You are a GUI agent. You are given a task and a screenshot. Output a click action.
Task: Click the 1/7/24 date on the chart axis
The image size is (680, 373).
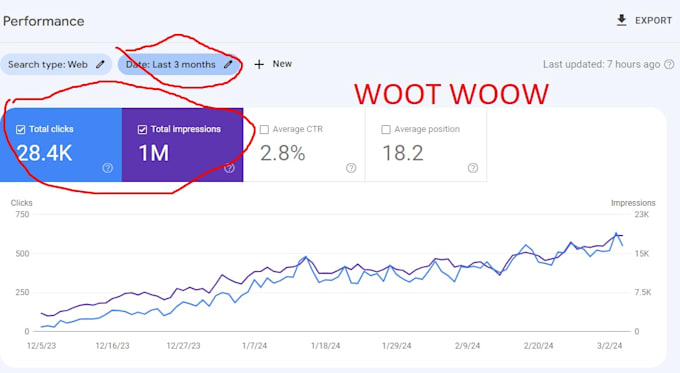[x=255, y=346]
